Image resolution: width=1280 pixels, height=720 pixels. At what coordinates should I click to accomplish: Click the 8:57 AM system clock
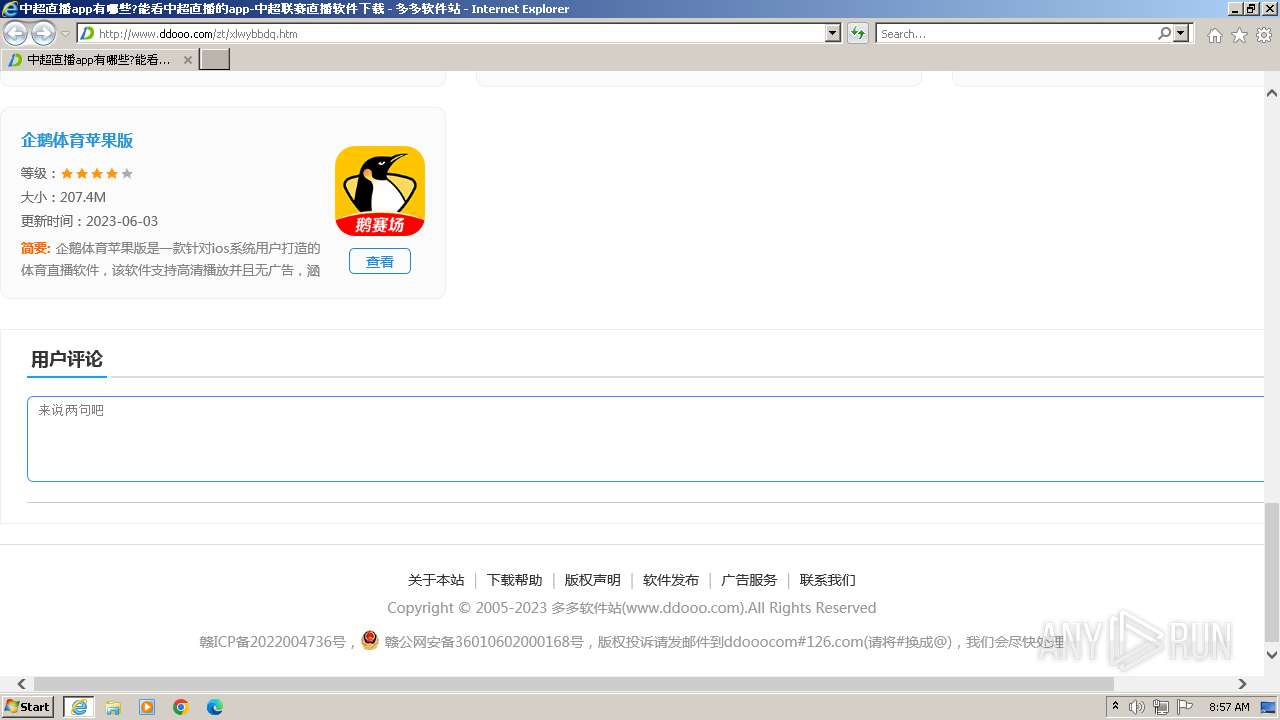click(1229, 707)
